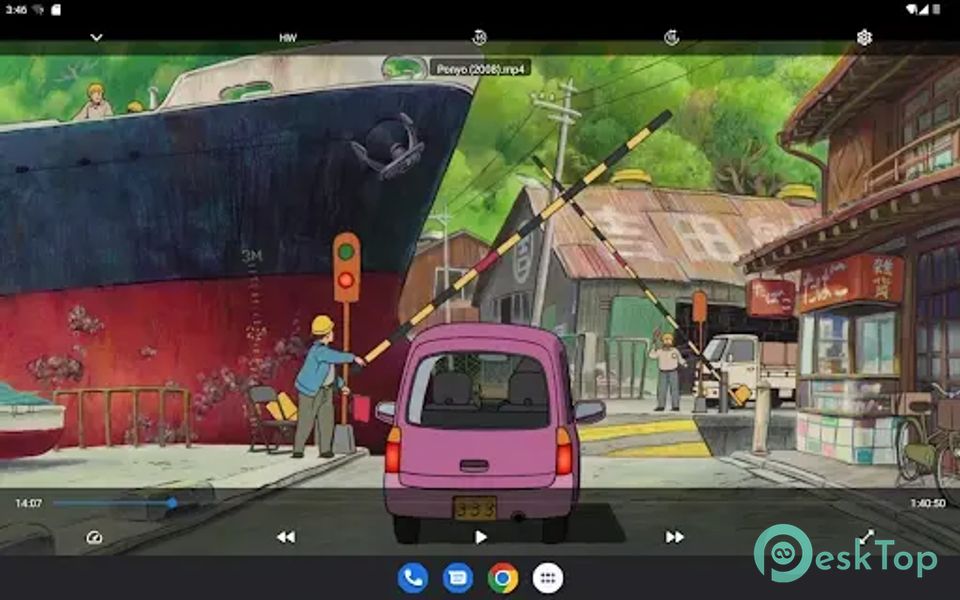Screen dimensions: 960x600
Task: Click the total duration time label
Action: click(928, 503)
